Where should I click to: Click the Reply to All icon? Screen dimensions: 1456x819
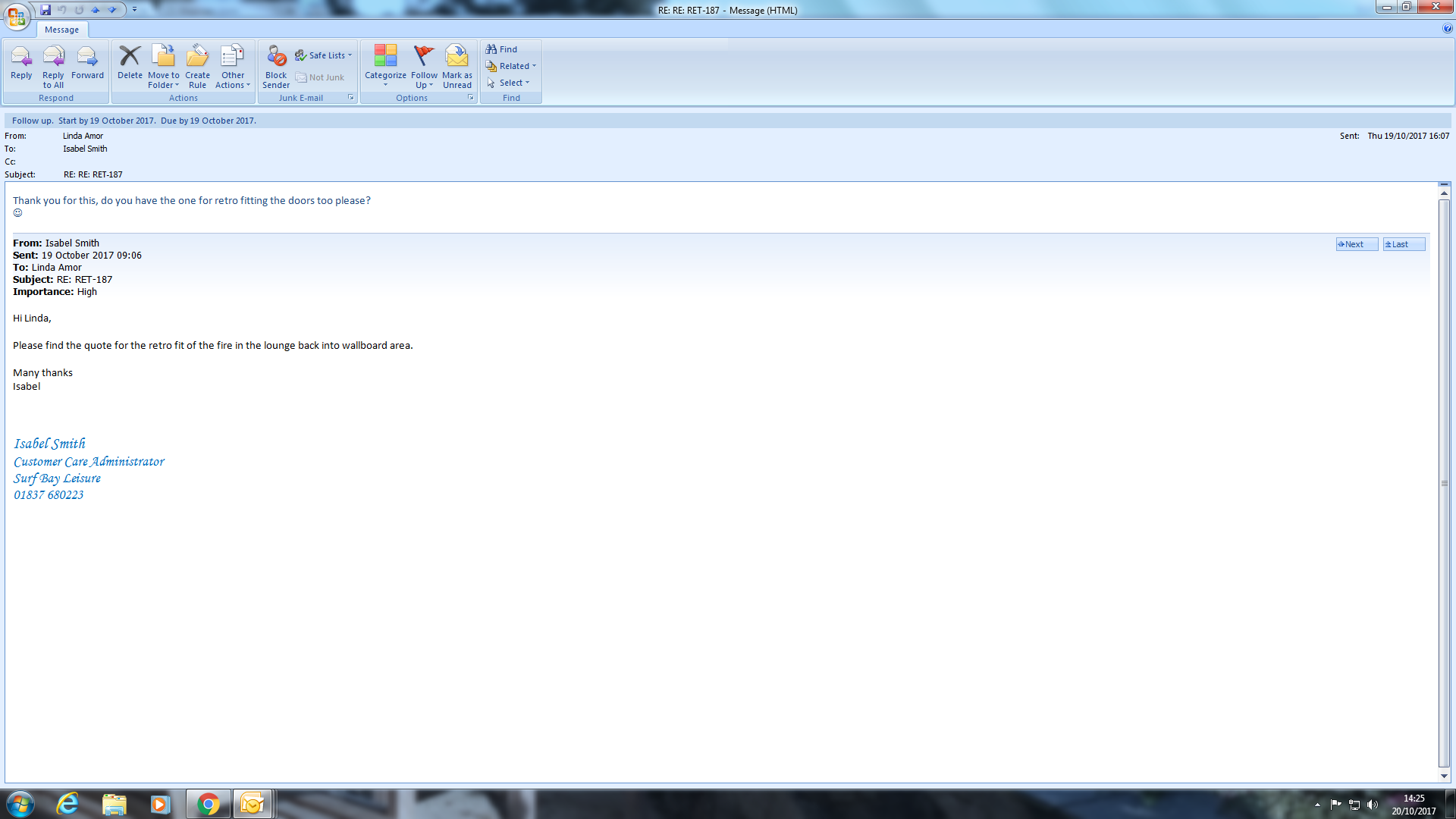[53, 58]
